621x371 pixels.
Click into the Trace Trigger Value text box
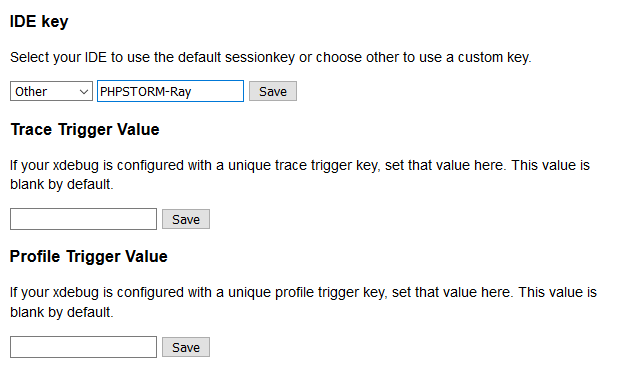click(x=84, y=219)
